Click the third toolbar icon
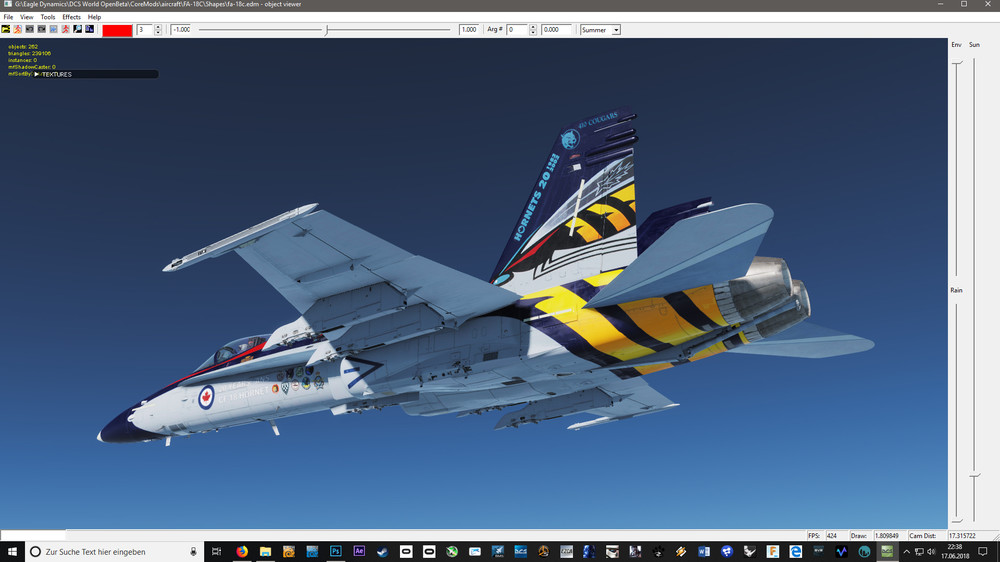 click(x=30, y=29)
